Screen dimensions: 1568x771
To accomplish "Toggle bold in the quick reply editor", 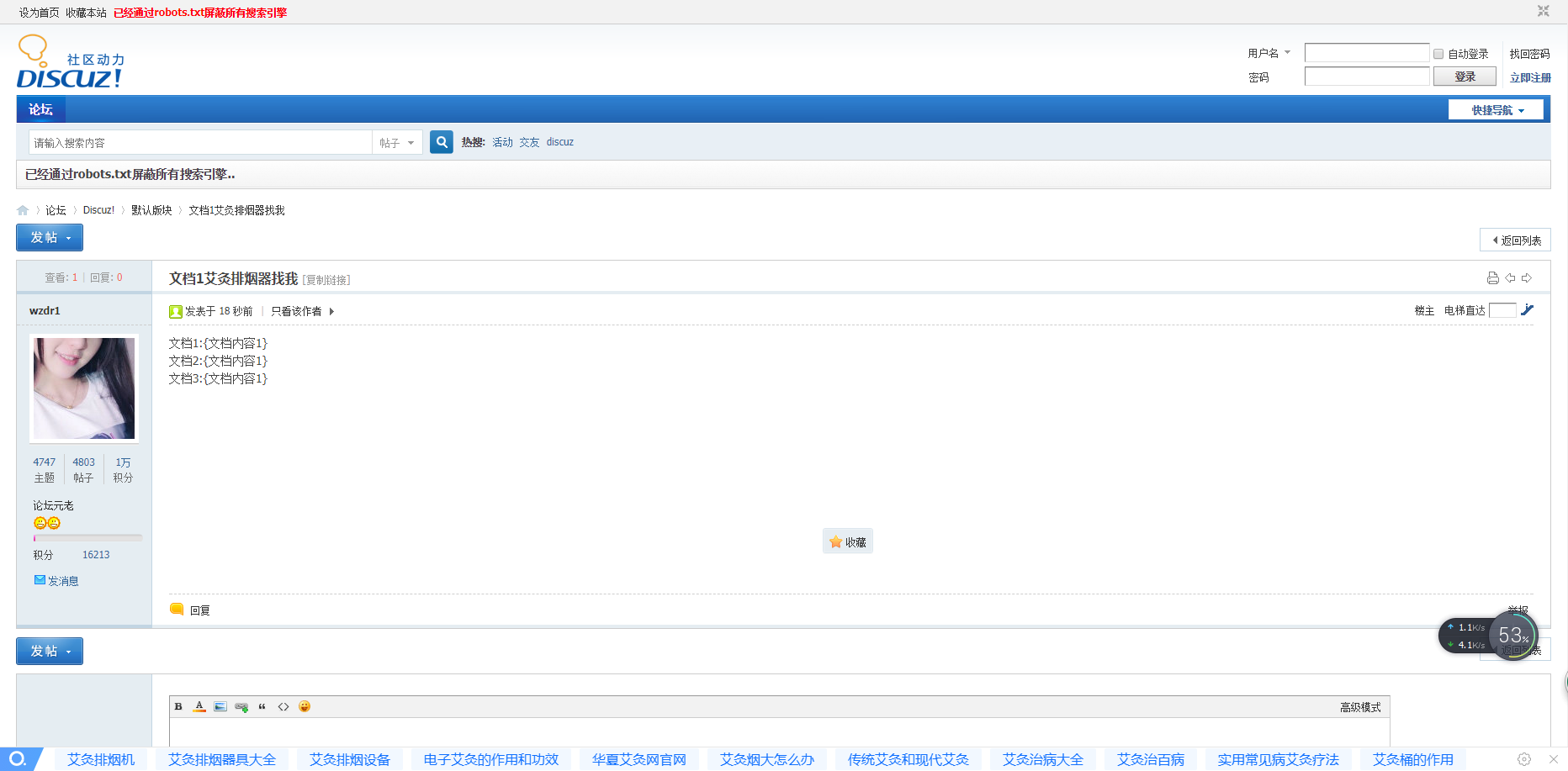I will point(178,707).
